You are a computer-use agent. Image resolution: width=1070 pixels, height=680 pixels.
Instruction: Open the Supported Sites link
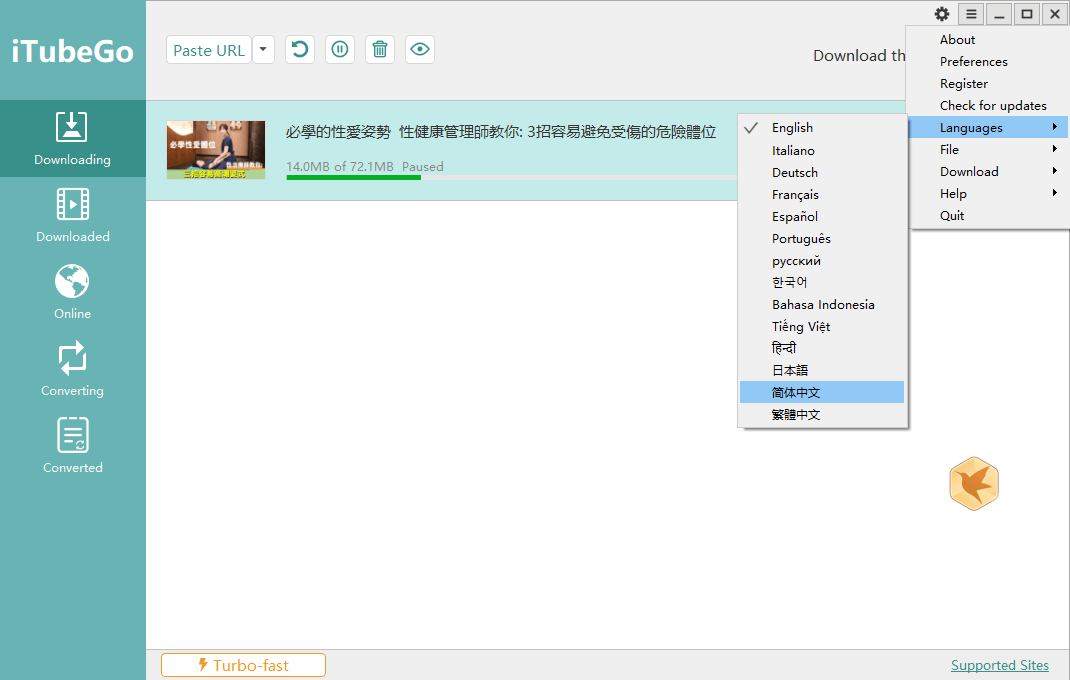tap(1000, 665)
